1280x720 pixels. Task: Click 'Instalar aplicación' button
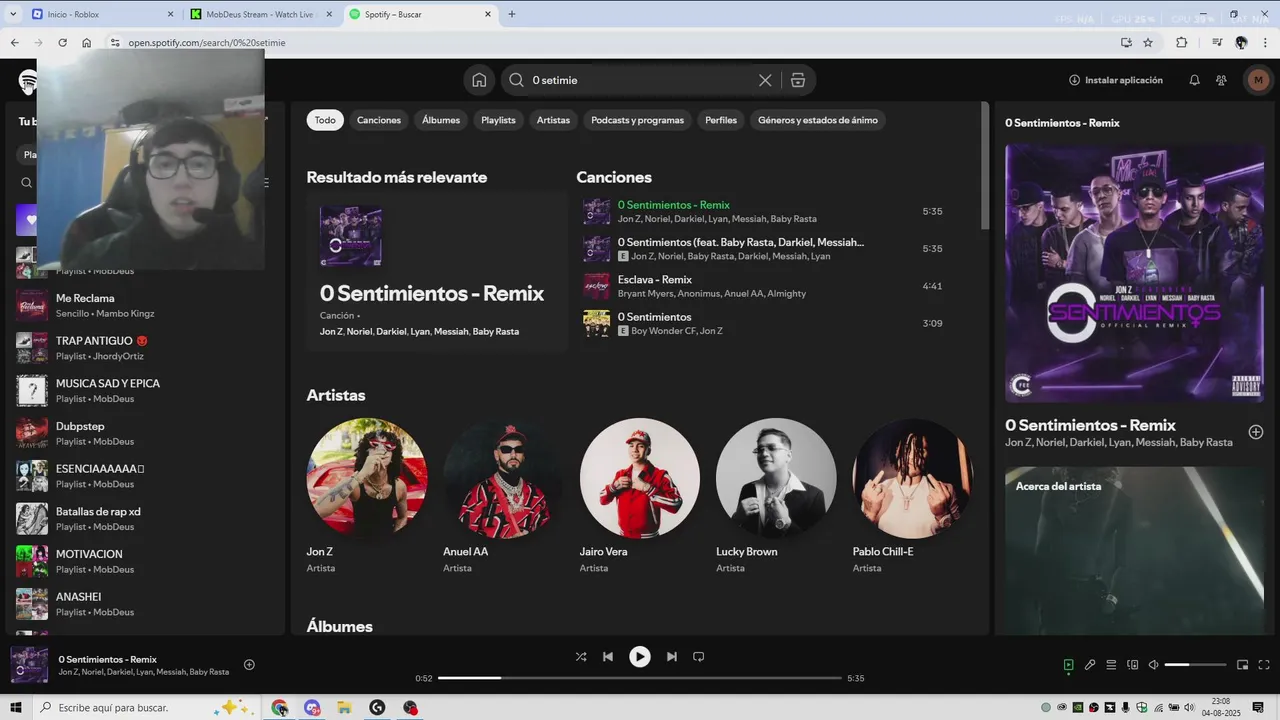[1116, 80]
